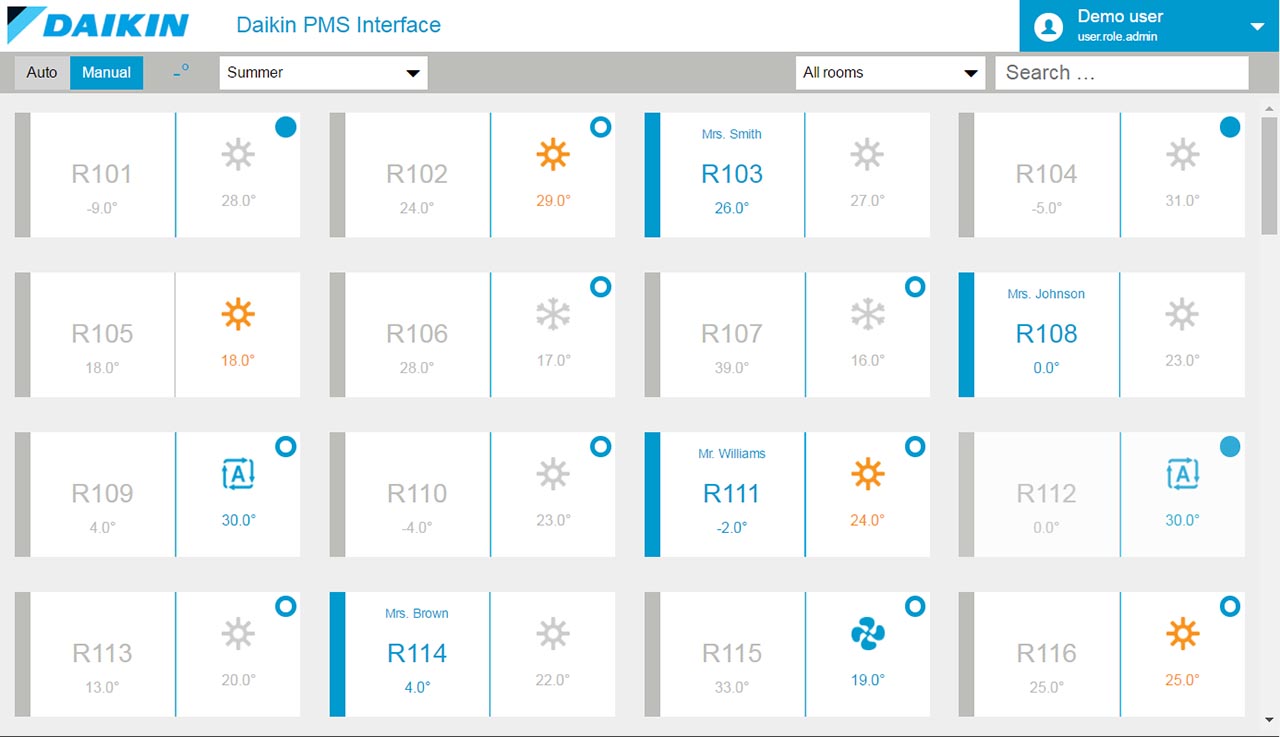Click the snowflake icon in R107

tap(867, 315)
